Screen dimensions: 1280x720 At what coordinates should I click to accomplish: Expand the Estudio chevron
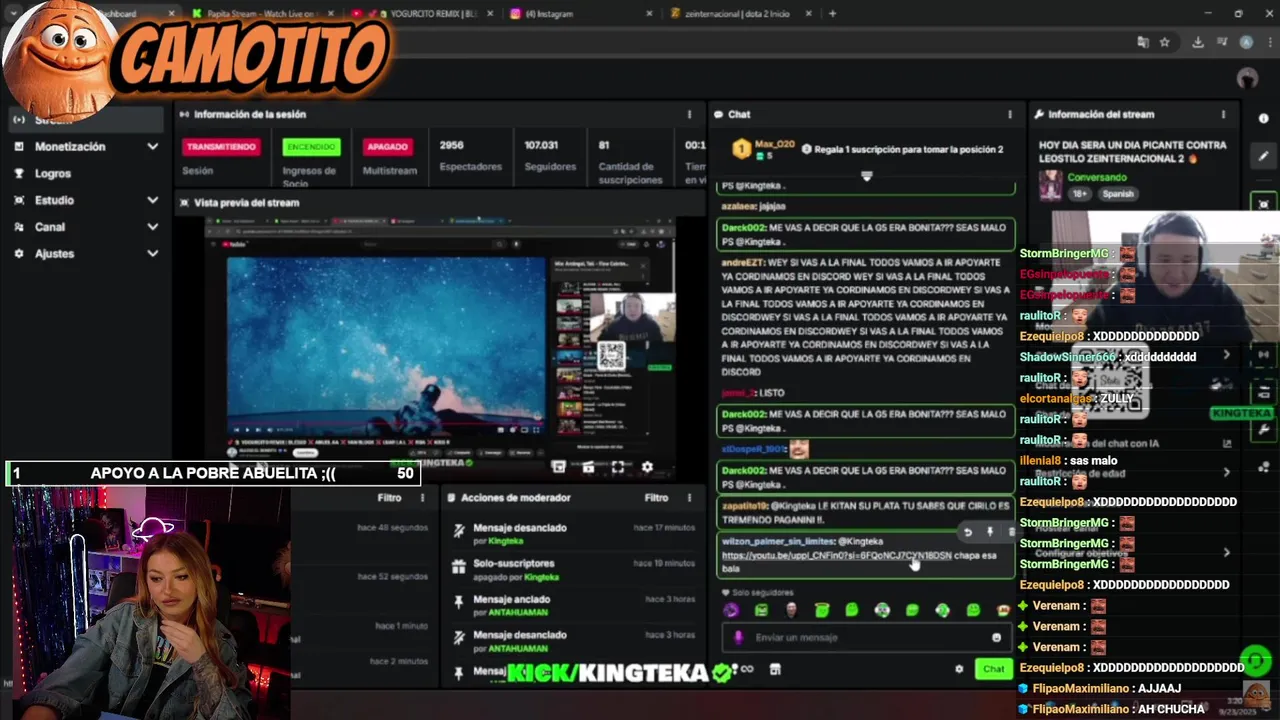click(152, 200)
